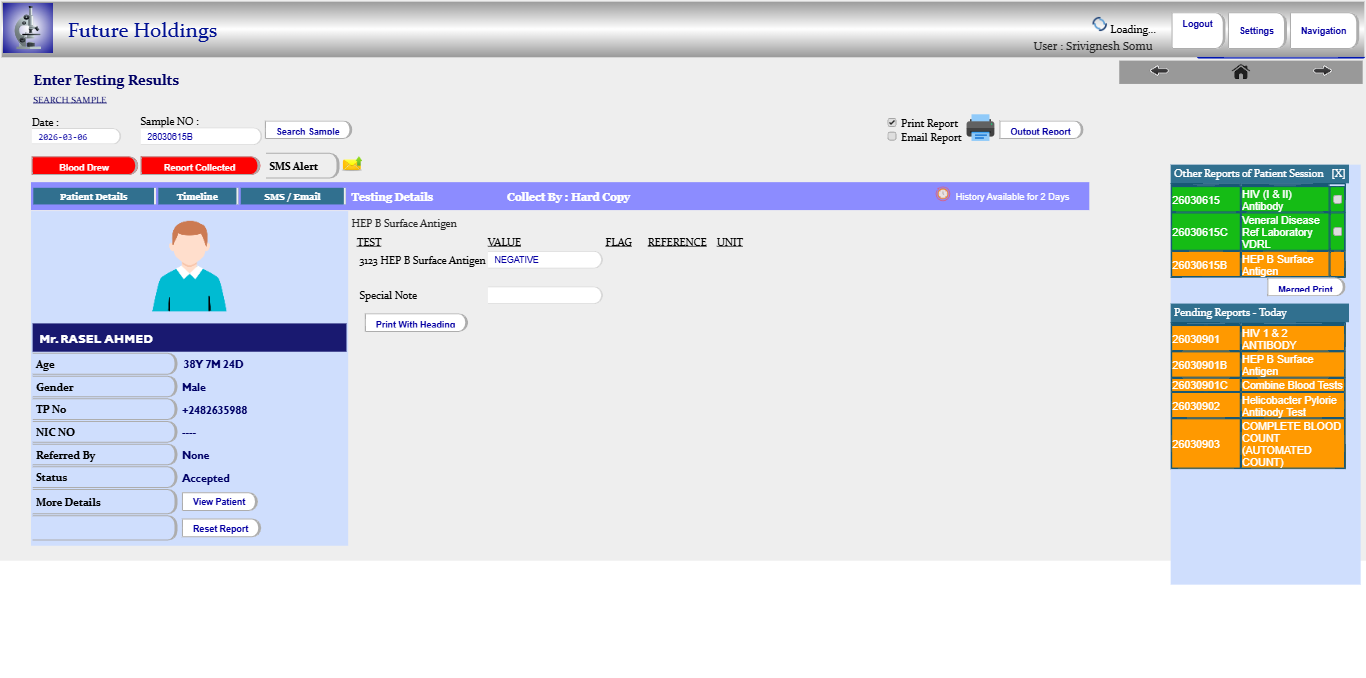Click the SMS alert envelope icon
1366x678 pixels.
352,164
